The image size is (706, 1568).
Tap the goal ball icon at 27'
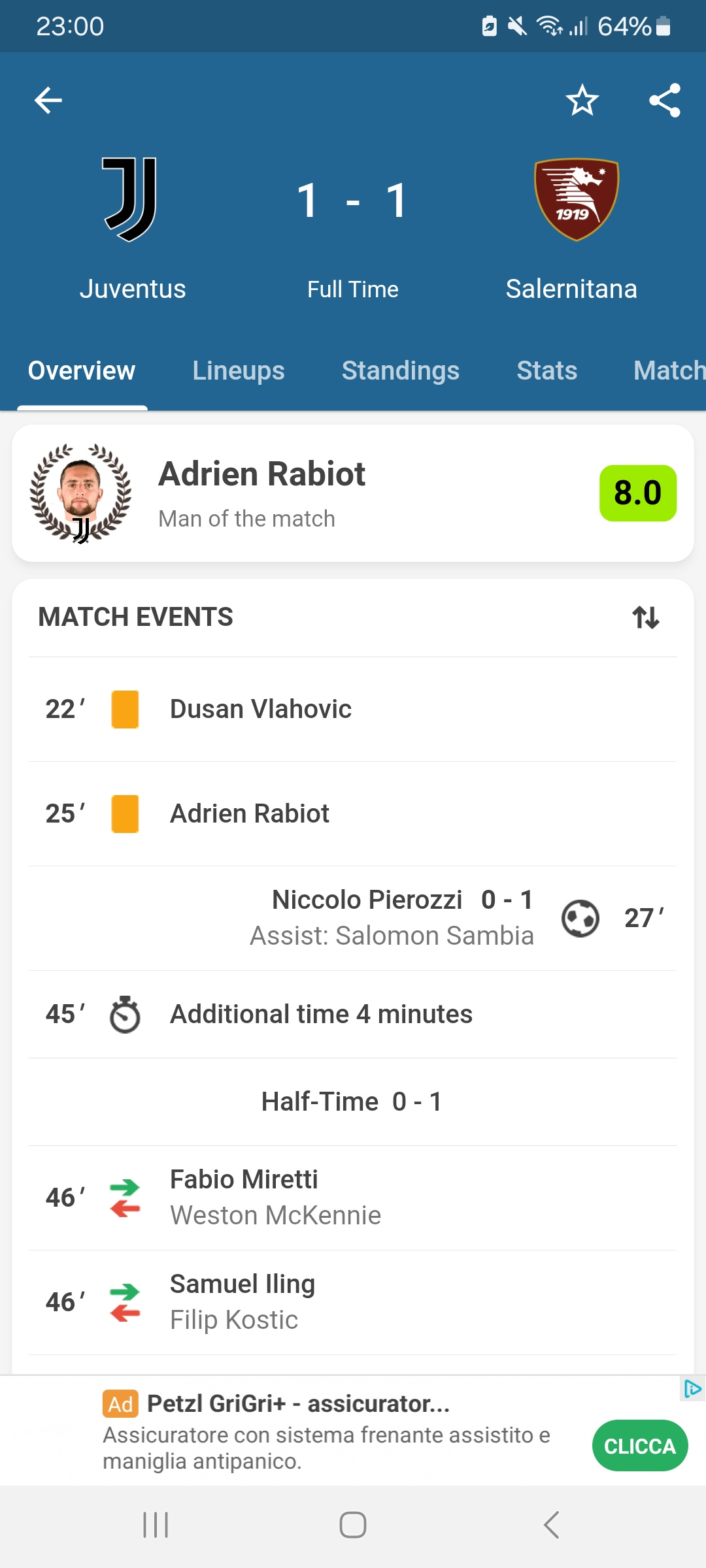click(x=580, y=919)
